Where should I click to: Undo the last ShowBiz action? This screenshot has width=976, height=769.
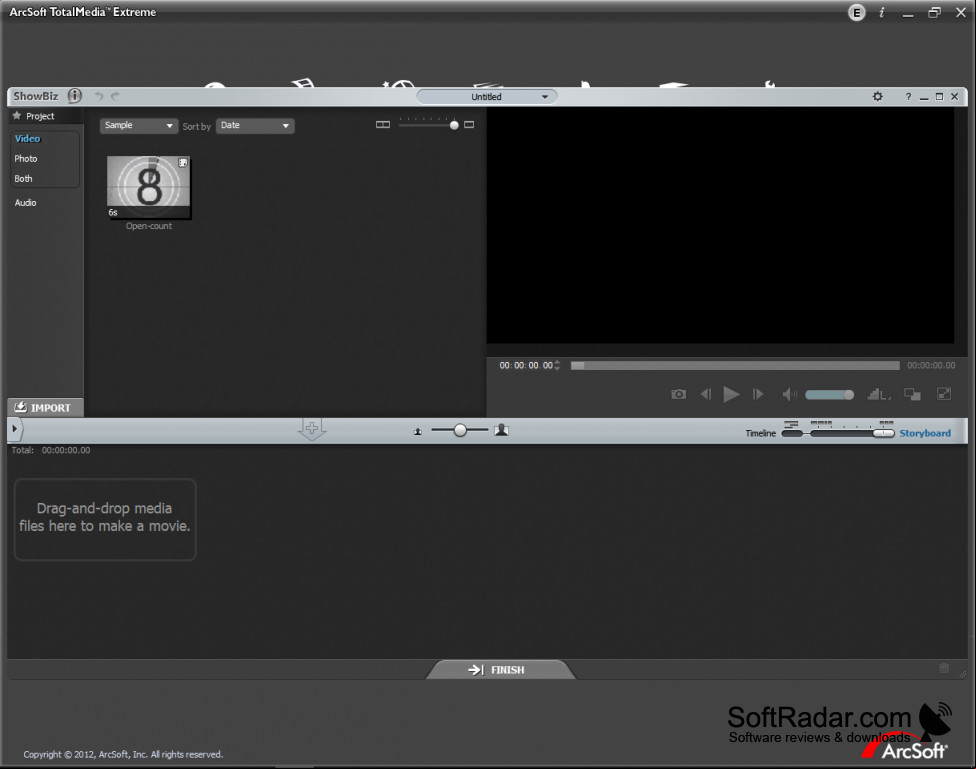(98, 96)
